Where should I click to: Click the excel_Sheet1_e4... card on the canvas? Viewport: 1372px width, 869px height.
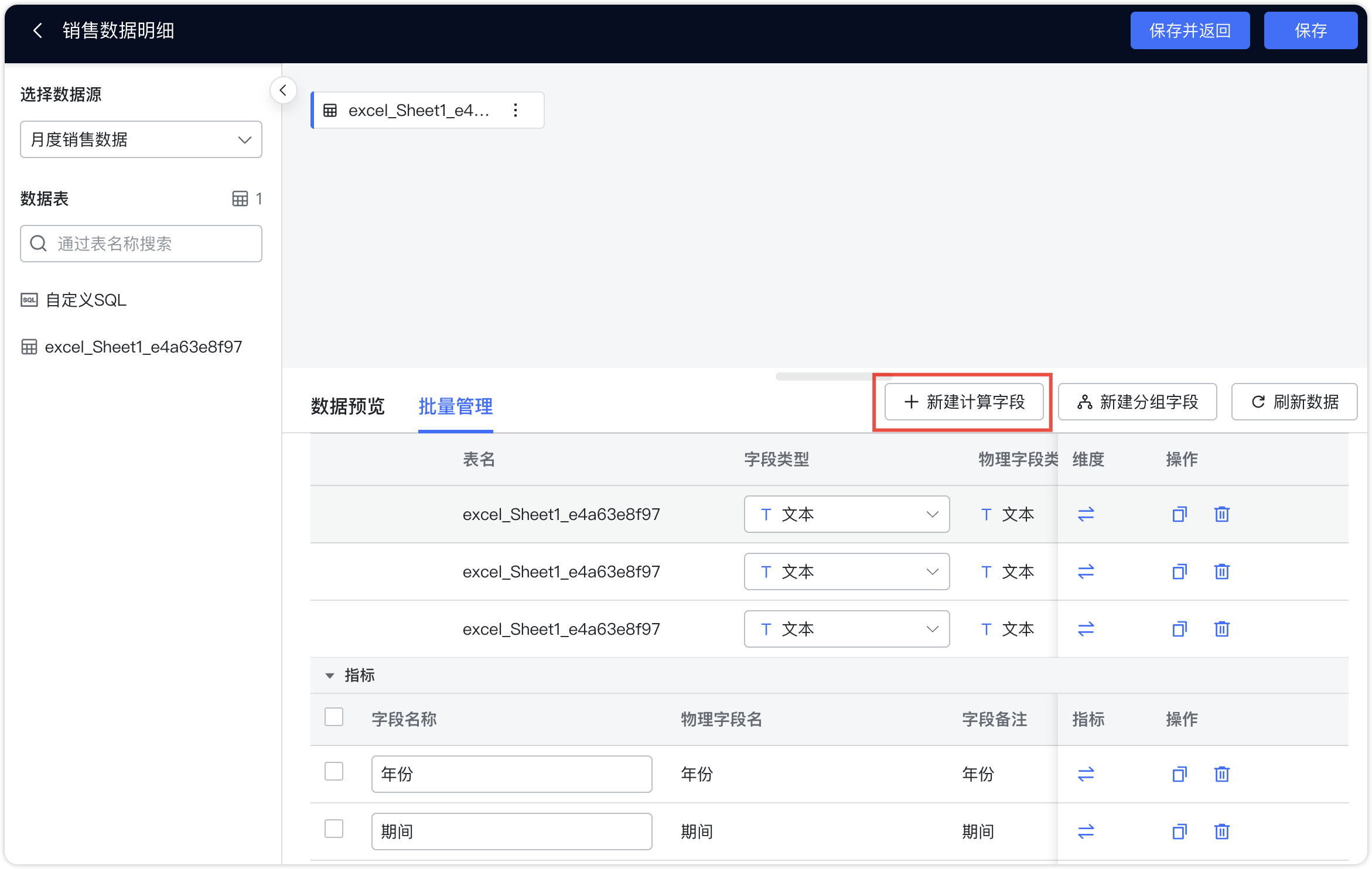[428, 110]
